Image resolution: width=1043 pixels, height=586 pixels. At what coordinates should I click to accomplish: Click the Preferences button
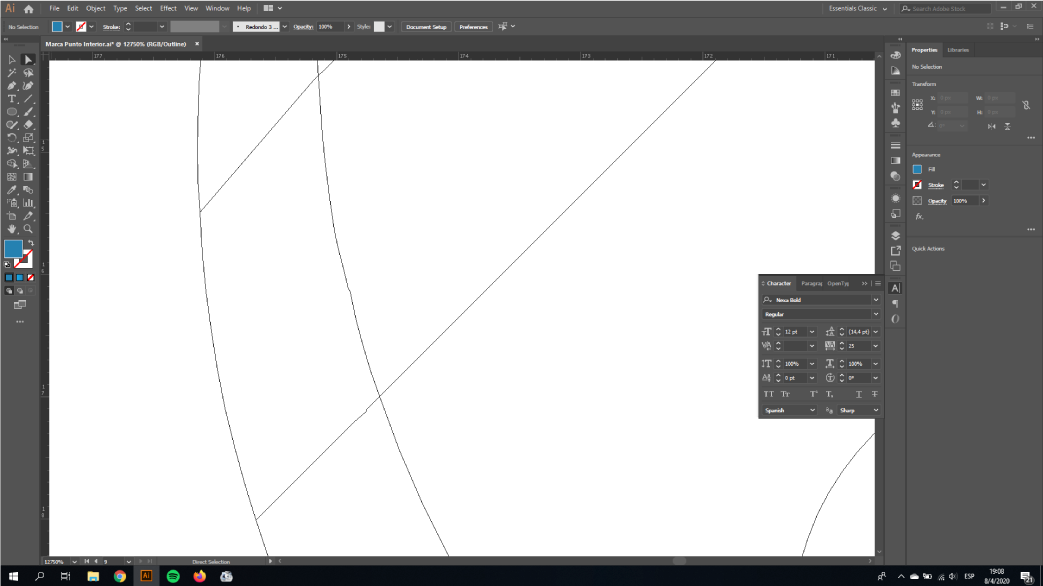pyautogui.click(x=473, y=27)
